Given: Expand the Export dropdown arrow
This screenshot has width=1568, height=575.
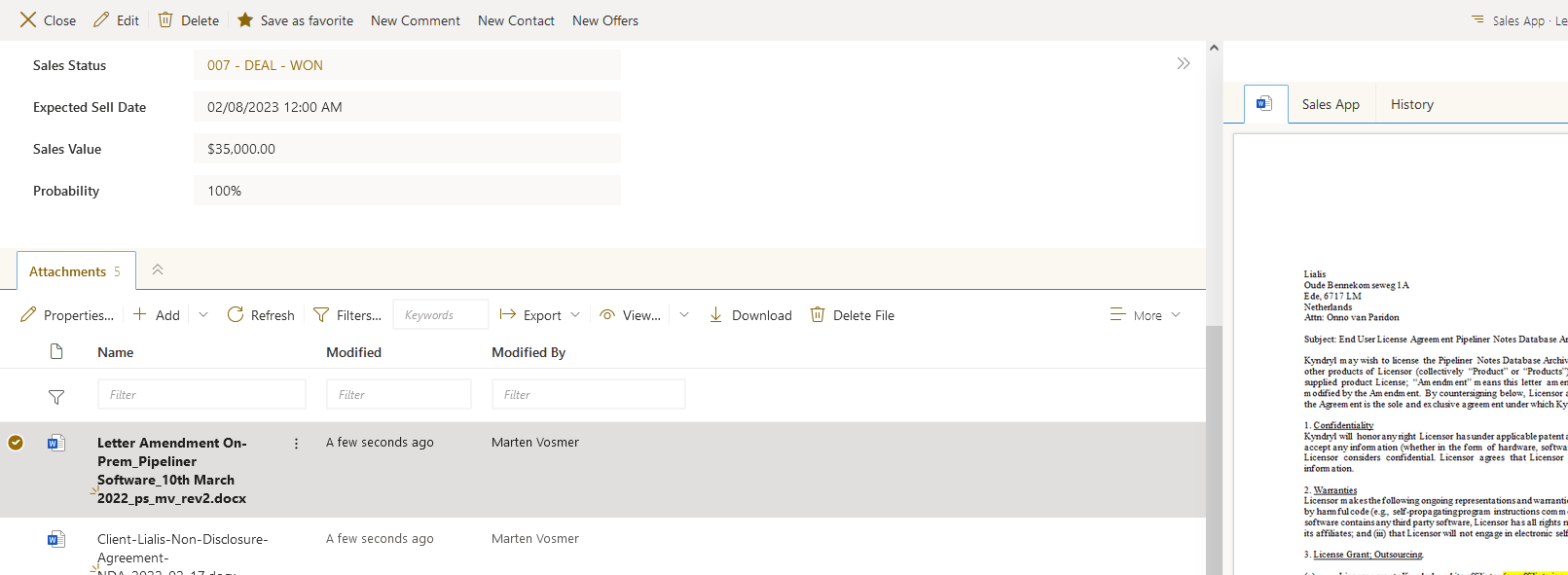Looking at the screenshot, I should tap(575, 314).
